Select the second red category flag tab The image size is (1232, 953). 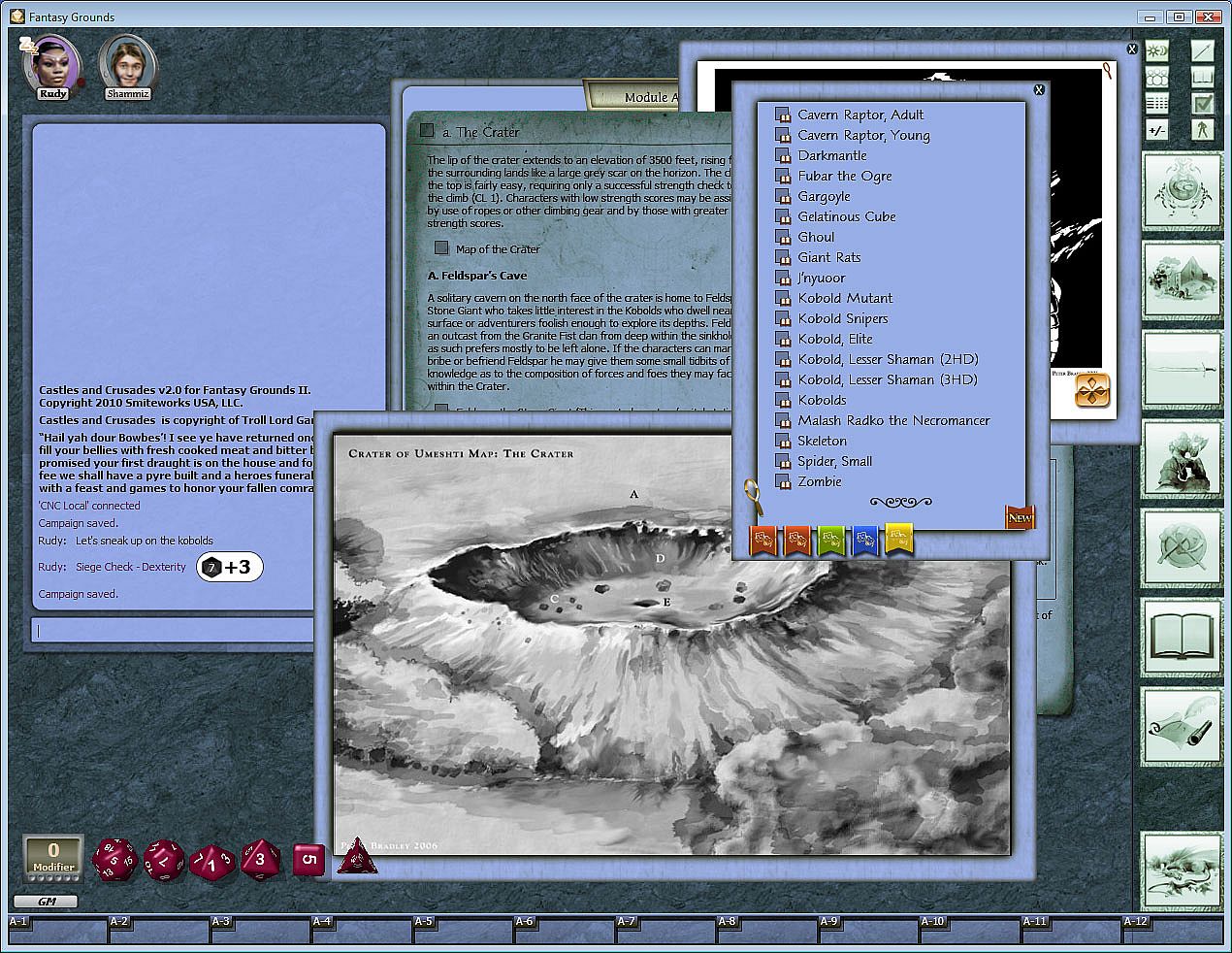797,540
